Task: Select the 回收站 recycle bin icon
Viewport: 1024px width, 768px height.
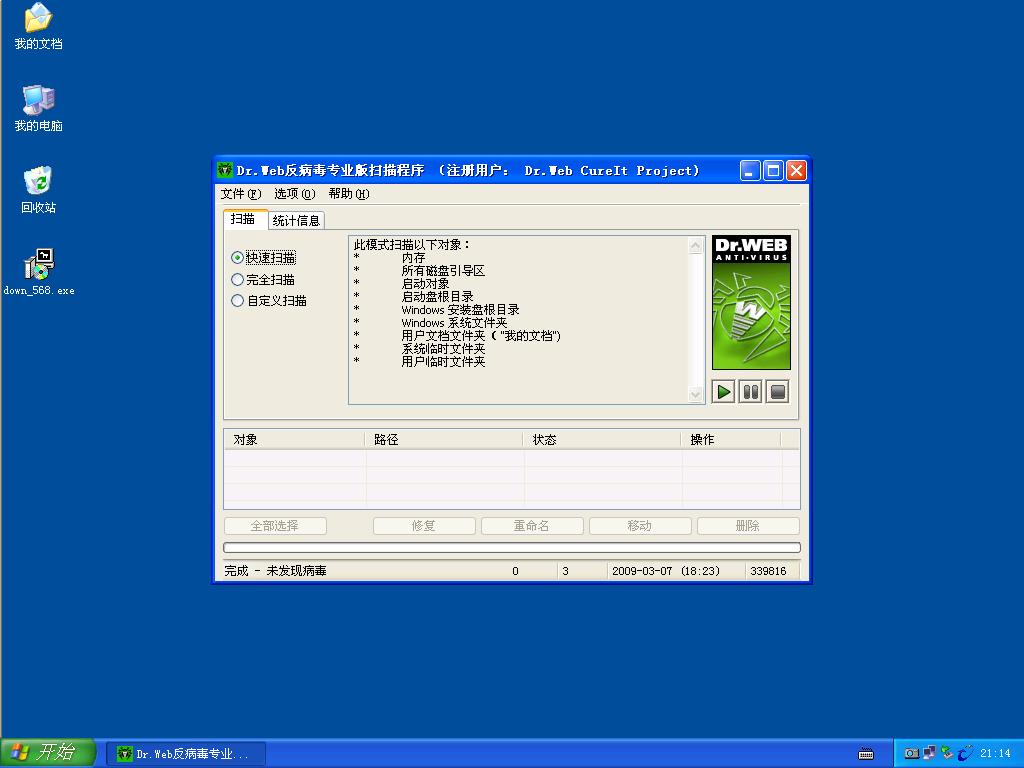Action: click(39, 190)
